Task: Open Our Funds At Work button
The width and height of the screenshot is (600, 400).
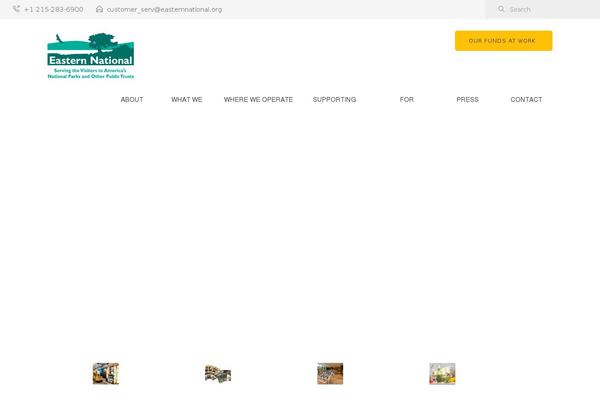Action: 504,41
